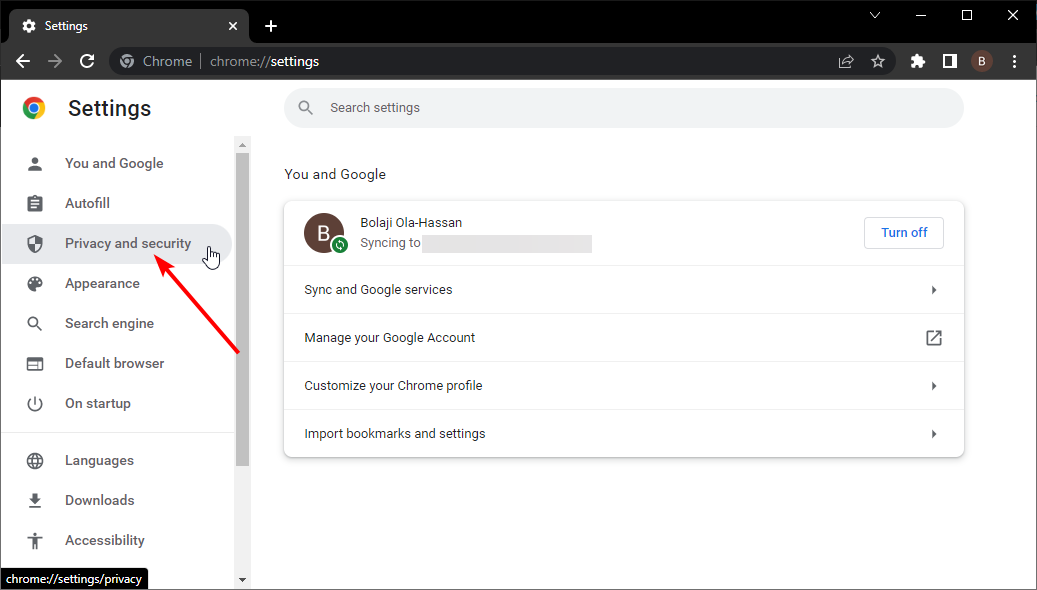Go to Autofill settings
Image resolution: width=1037 pixels, height=590 pixels.
[x=117, y=204]
